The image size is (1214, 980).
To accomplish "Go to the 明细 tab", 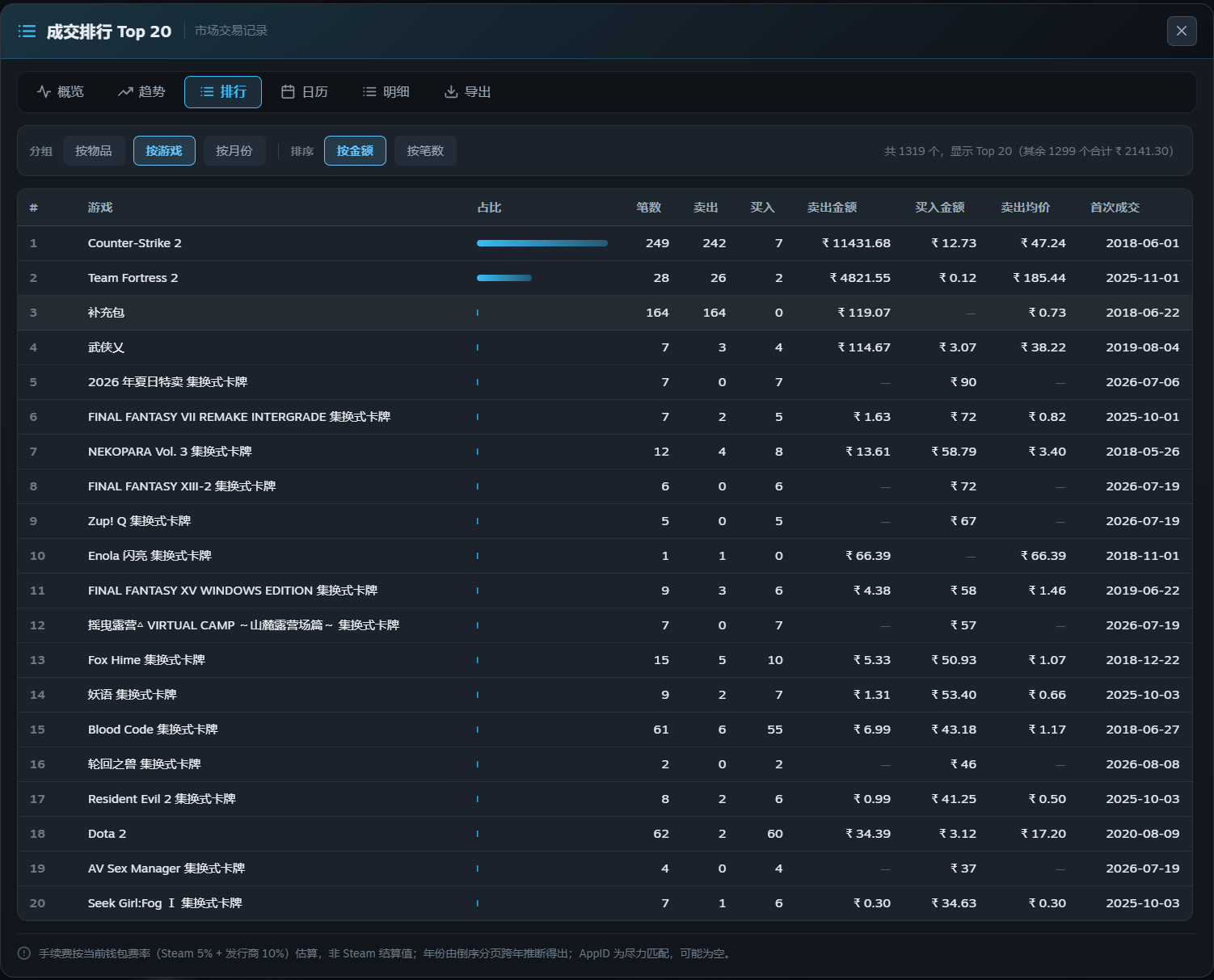I will 386,92.
